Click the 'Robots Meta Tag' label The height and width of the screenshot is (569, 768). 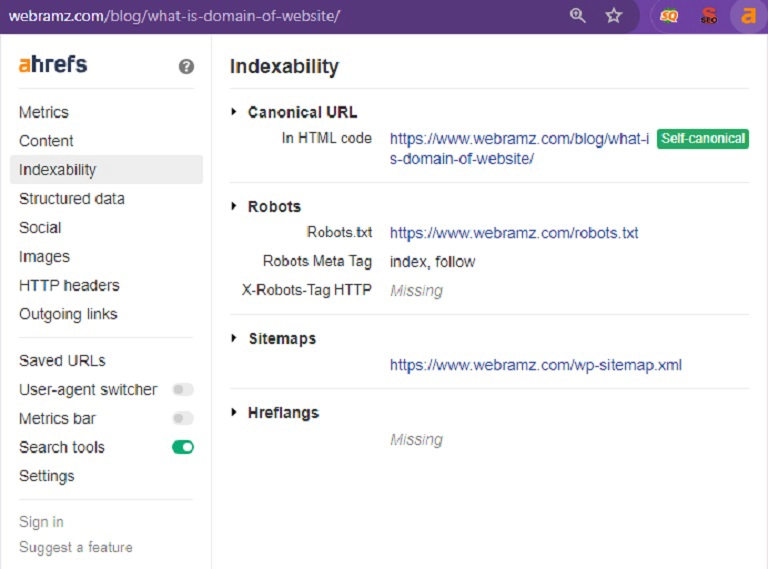[x=317, y=261]
